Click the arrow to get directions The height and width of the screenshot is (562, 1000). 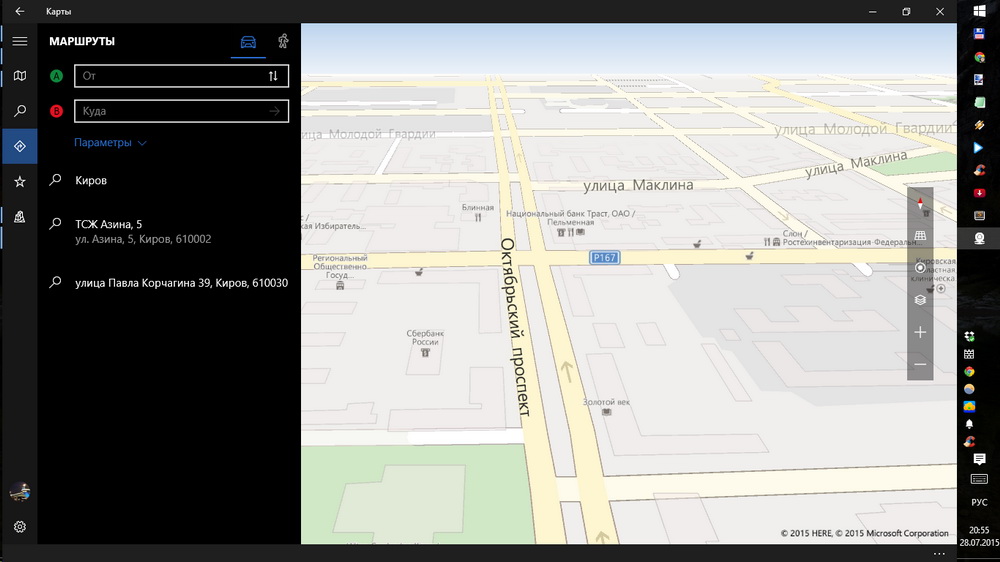pyautogui.click(x=274, y=111)
